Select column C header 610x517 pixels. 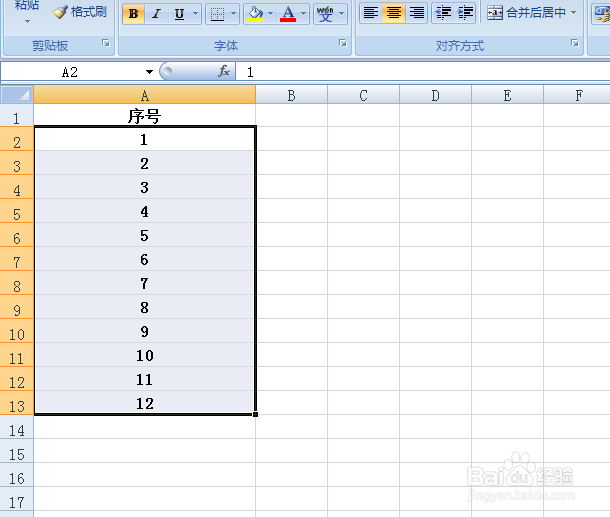(x=363, y=95)
